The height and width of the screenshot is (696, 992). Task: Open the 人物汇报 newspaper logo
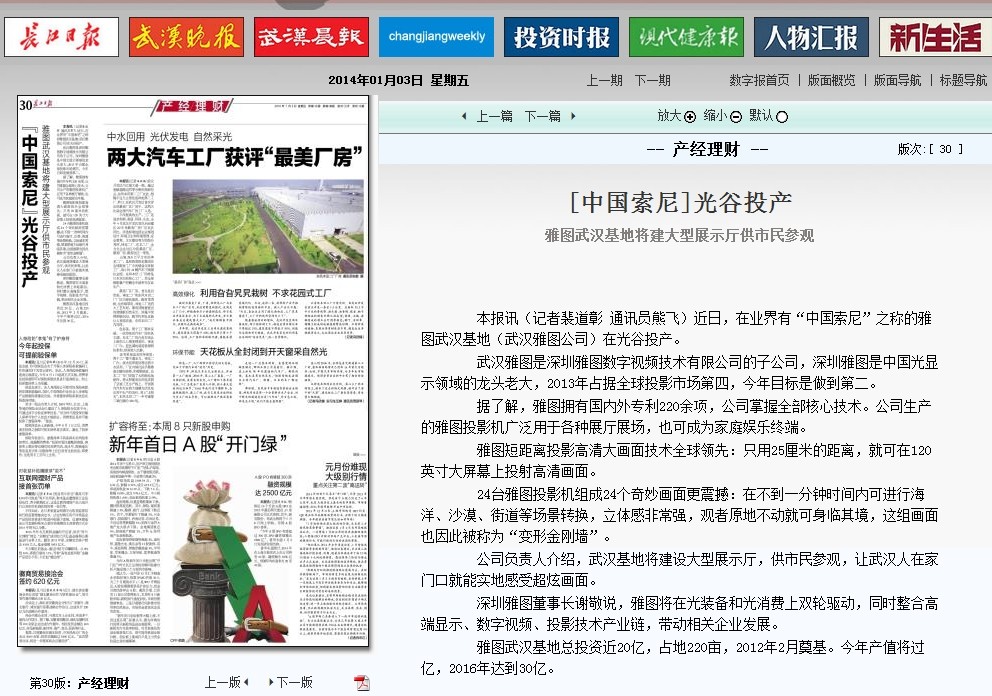pos(811,37)
